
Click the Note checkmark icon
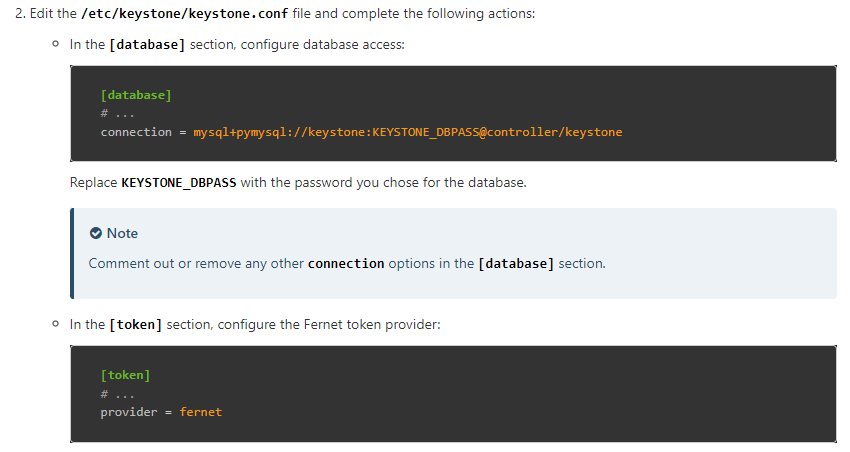pyautogui.click(x=96, y=234)
